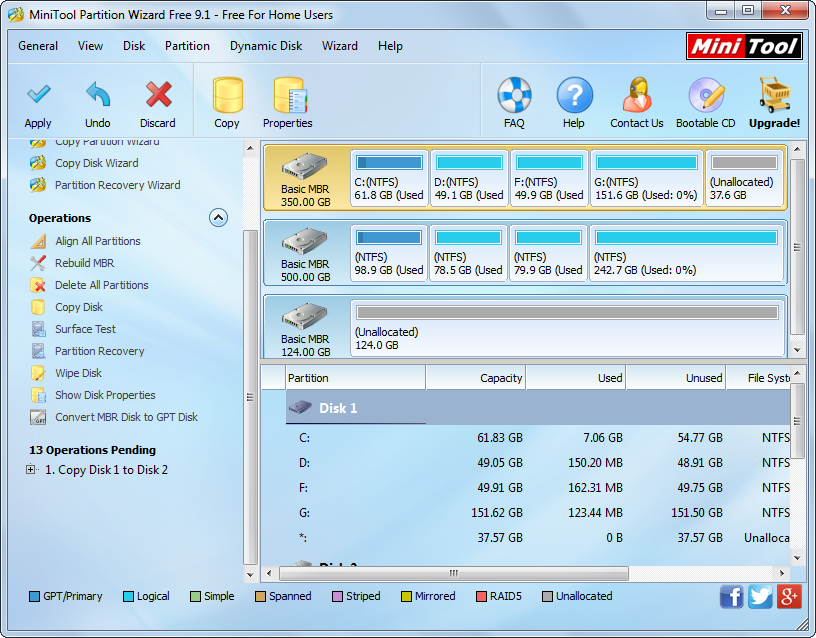Click the Undo arrow icon

pos(98,95)
